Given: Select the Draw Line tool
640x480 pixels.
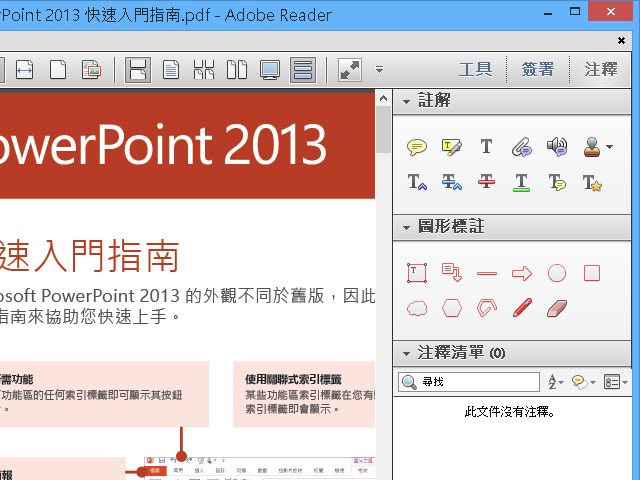Looking at the screenshot, I should (x=487, y=273).
